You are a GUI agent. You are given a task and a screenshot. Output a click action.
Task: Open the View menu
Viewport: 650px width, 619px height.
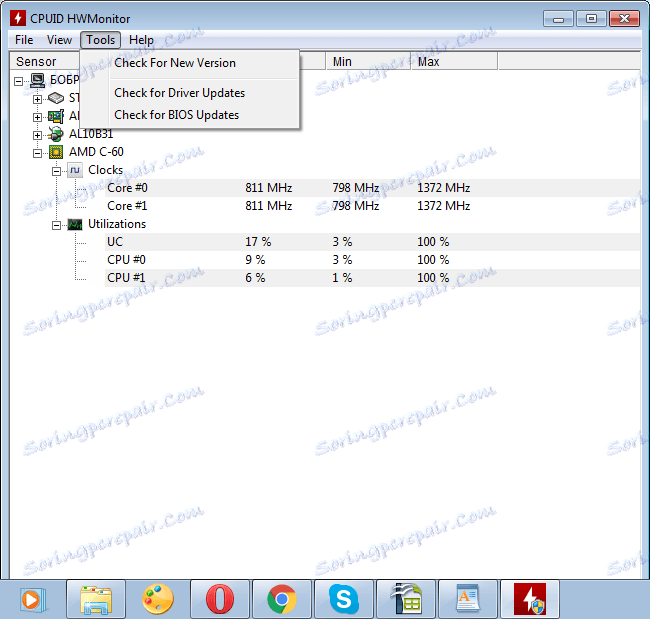(59, 40)
